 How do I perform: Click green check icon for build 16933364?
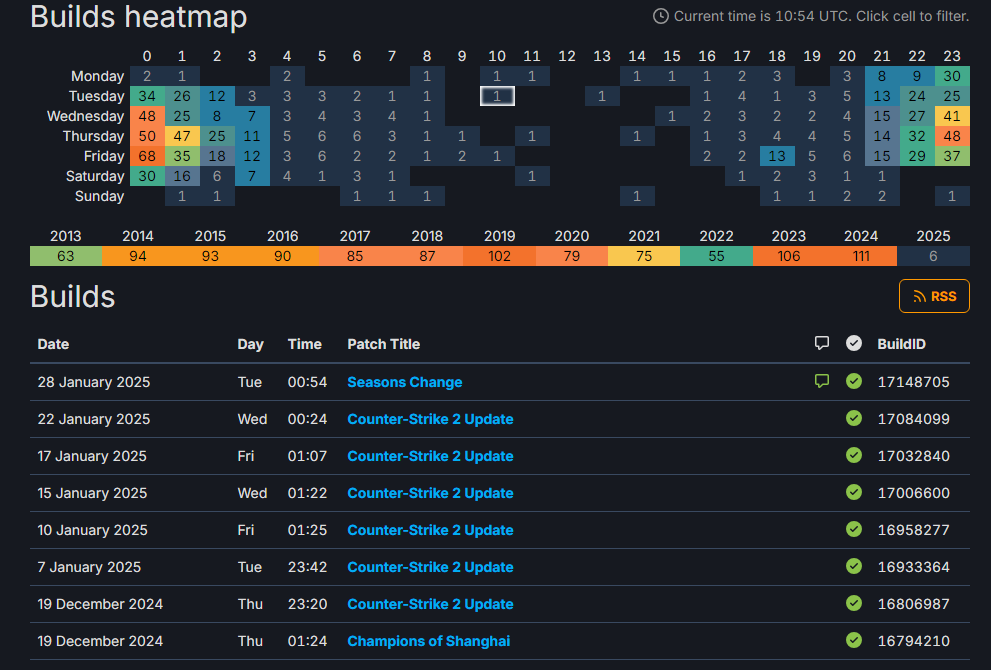pos(853,566)
